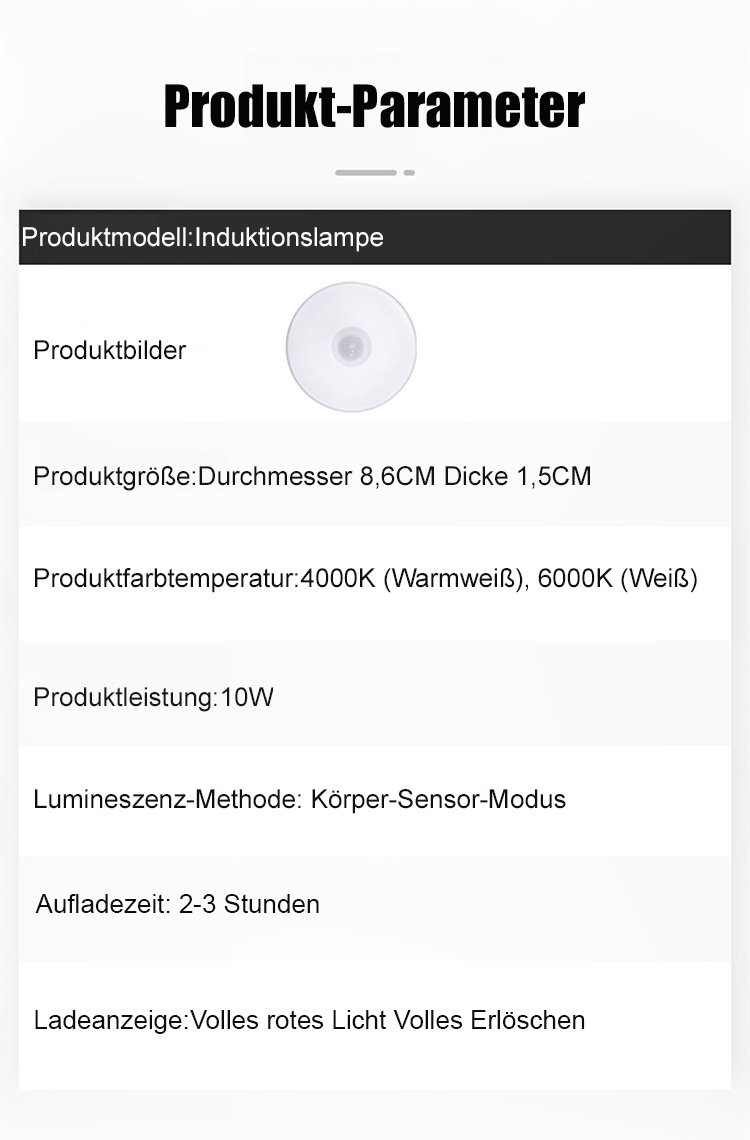Click the motion sensor at the lamp's center
The width and height of the screenshot is (750, 1140).
coord(351,346)
